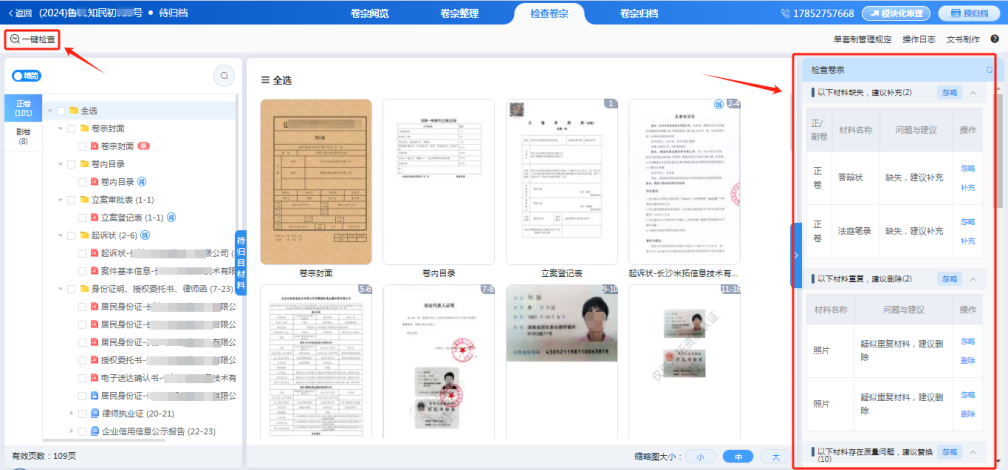
Task: Collapse the right panel with blue arrow handle
Action: point(796,255)
